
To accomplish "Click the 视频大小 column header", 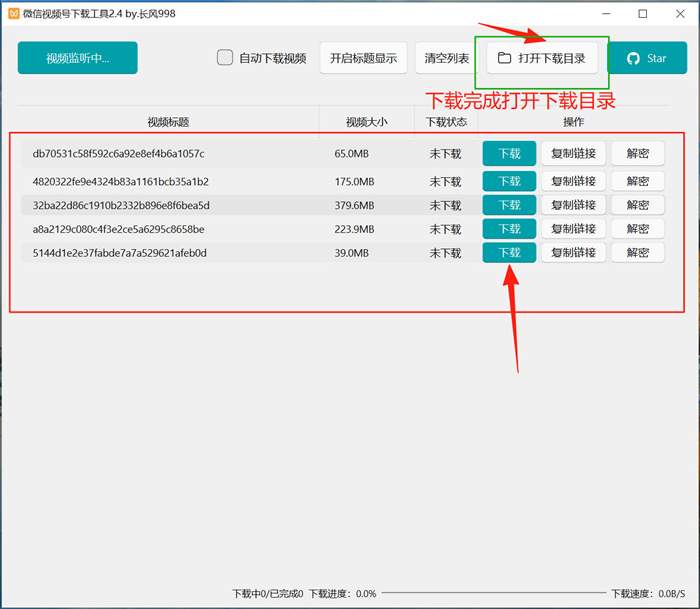I will click(x=367, y=122).
